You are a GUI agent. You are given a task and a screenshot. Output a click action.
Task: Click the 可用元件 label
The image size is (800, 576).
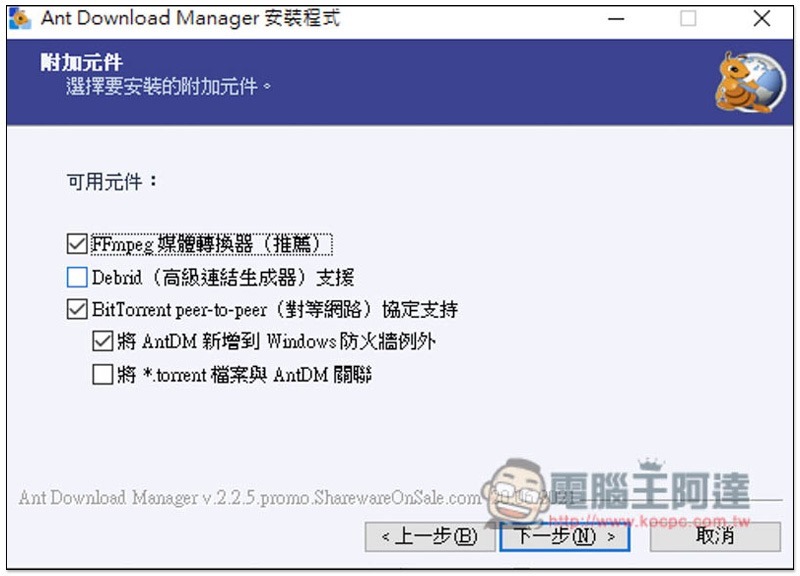click(112, 181)
